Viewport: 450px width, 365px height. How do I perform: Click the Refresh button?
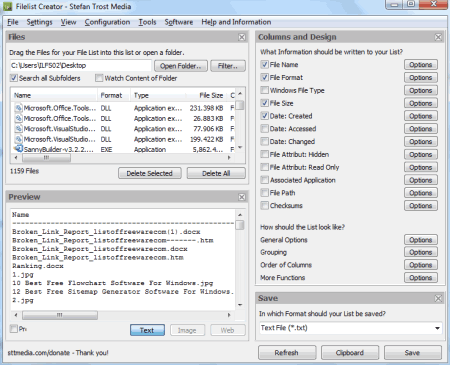coord(287,353)
